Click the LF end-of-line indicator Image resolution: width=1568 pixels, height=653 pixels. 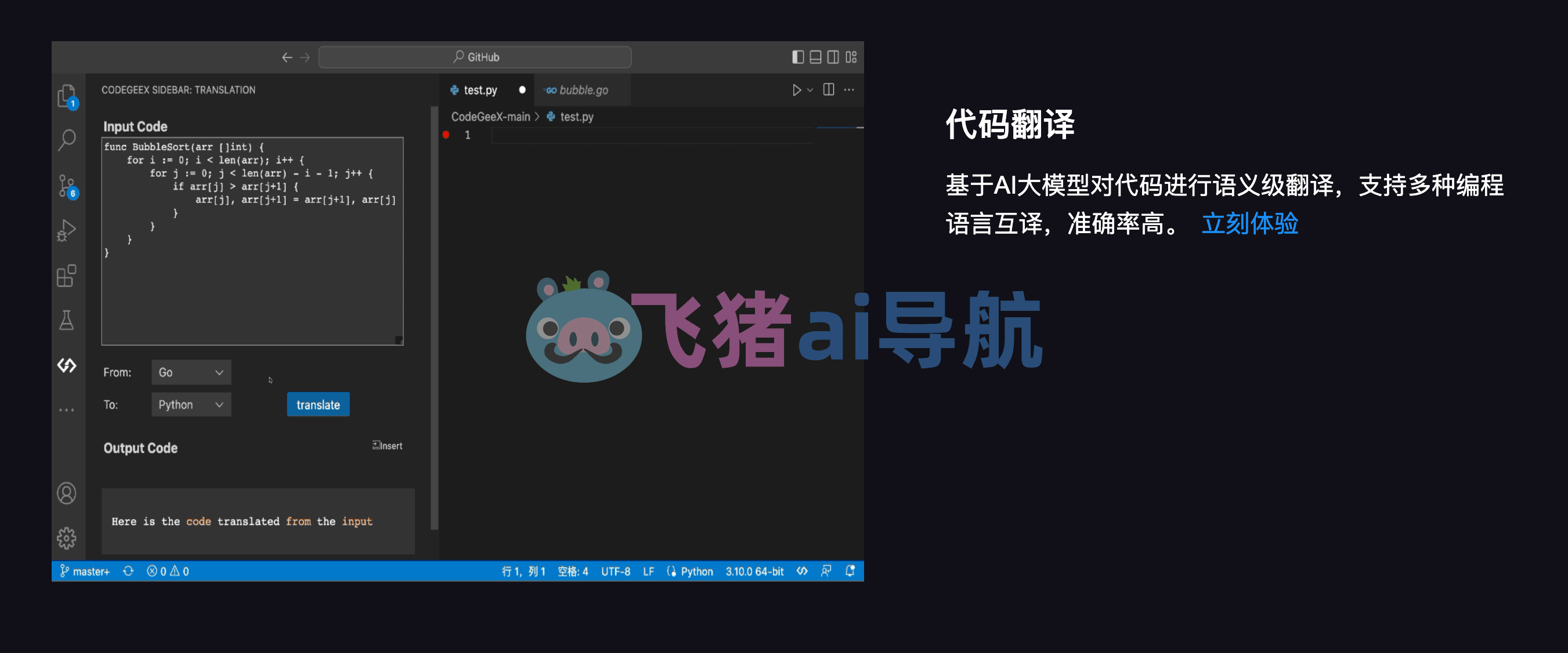click(x=648, y=571)
